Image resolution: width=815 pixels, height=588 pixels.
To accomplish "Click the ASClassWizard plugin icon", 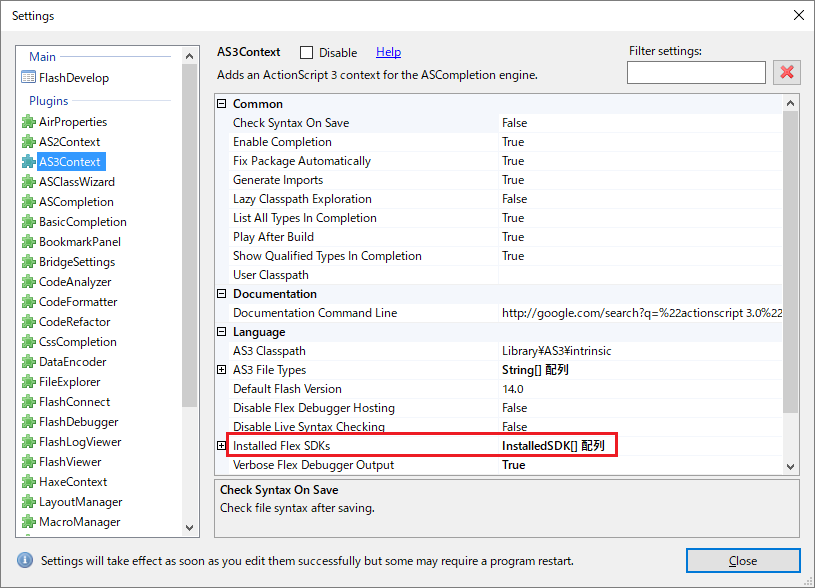I will [29, 181].
